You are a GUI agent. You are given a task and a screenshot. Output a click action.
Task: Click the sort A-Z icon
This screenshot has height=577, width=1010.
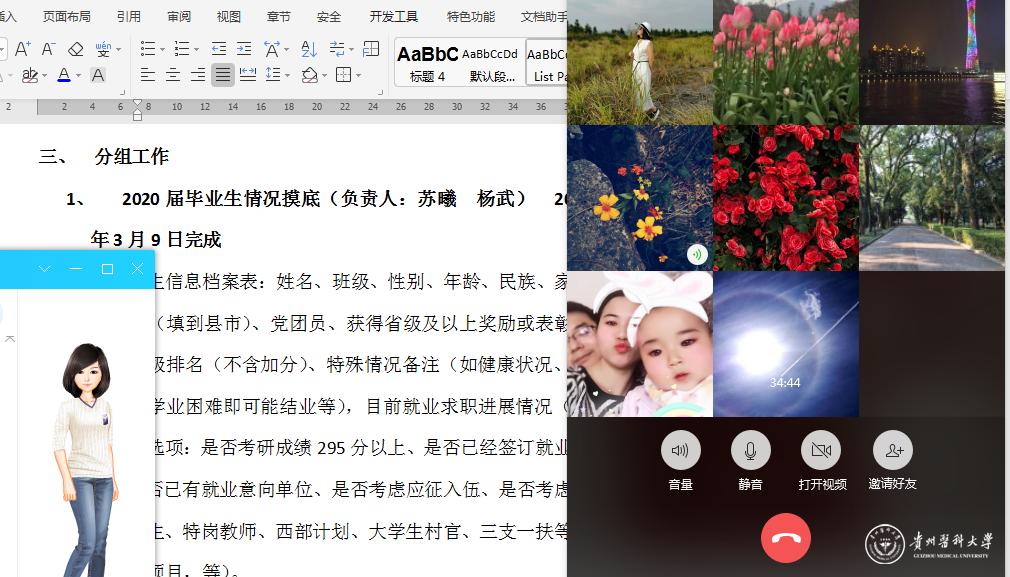tap(309, 49)
